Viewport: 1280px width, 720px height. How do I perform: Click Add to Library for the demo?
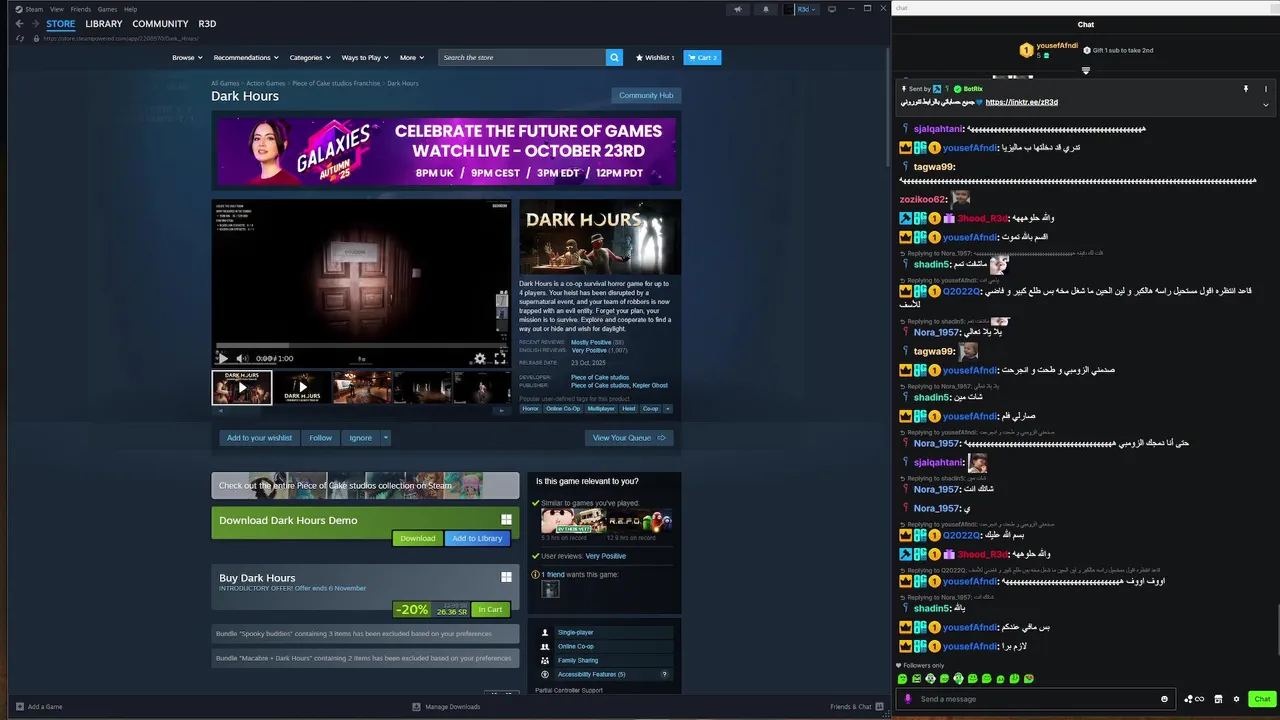477,538
